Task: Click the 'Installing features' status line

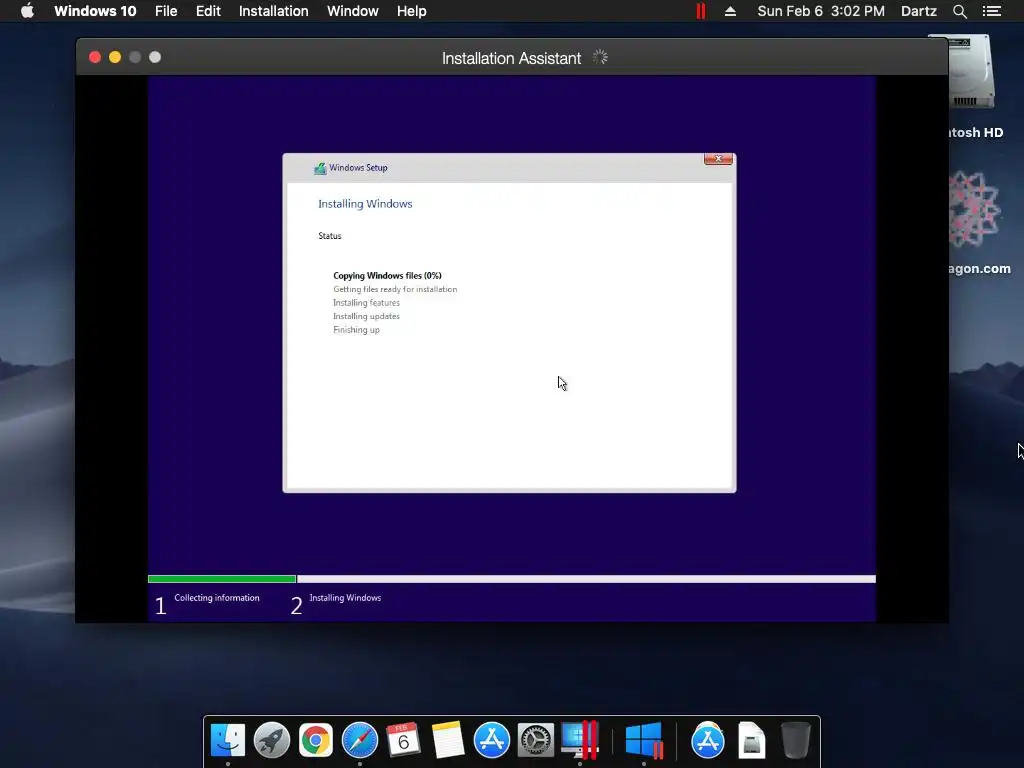Action: click(366, 303)
